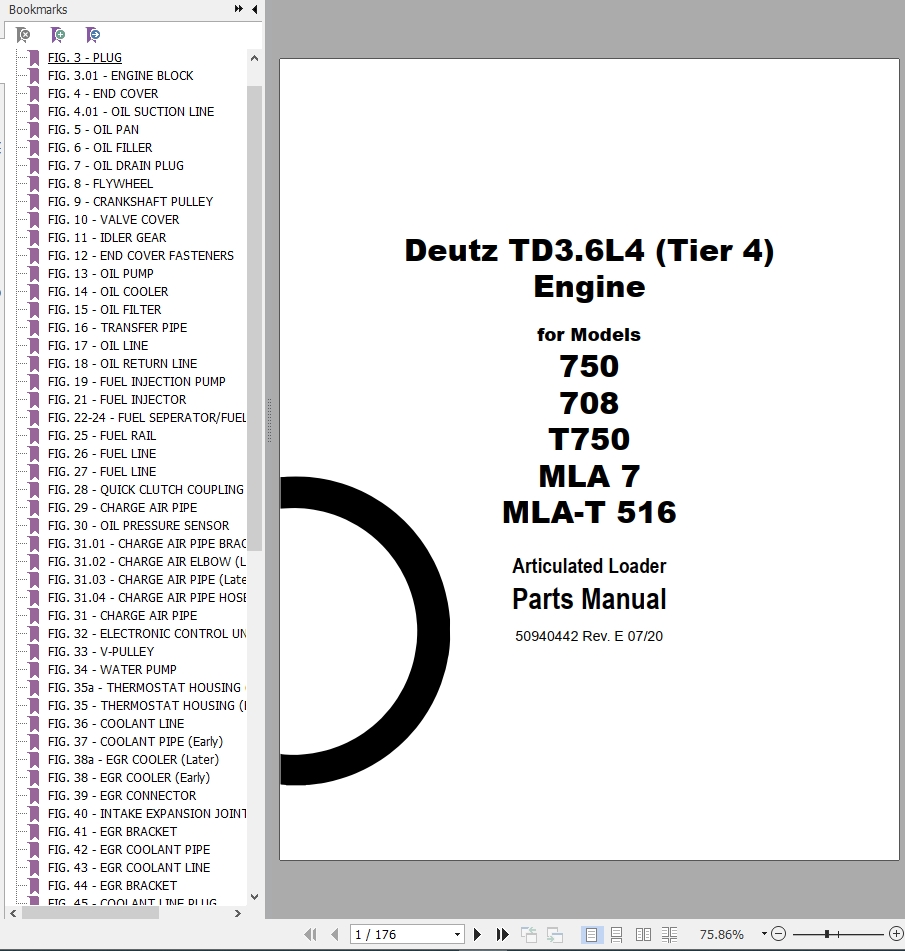Click the bookmark icon beside FIG. 34 - WATER PUMP
Image resolution: width=905 pixels, height=951 pixels.
tap(35, 670)
